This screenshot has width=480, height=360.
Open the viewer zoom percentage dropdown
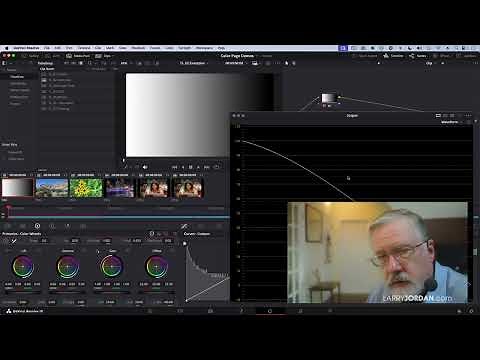125,63
